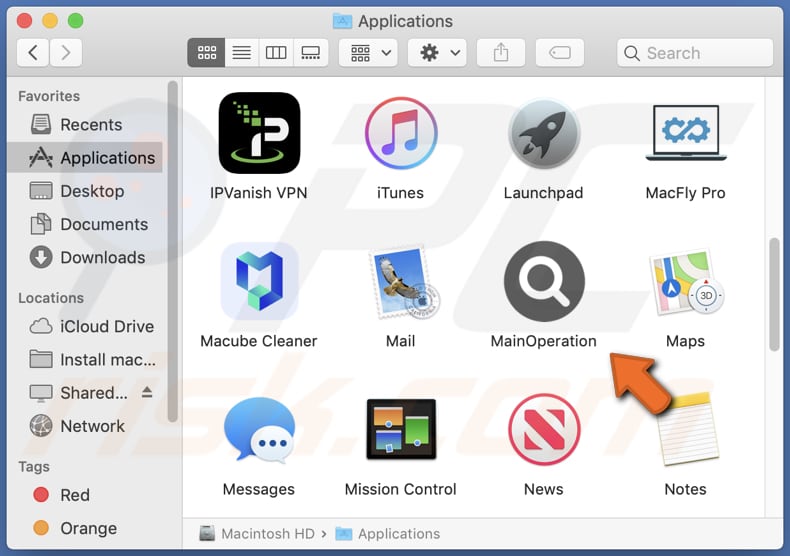Click the Share toolbar button
The height and width of the screenshot is (556, 790).
pos(501,52)
